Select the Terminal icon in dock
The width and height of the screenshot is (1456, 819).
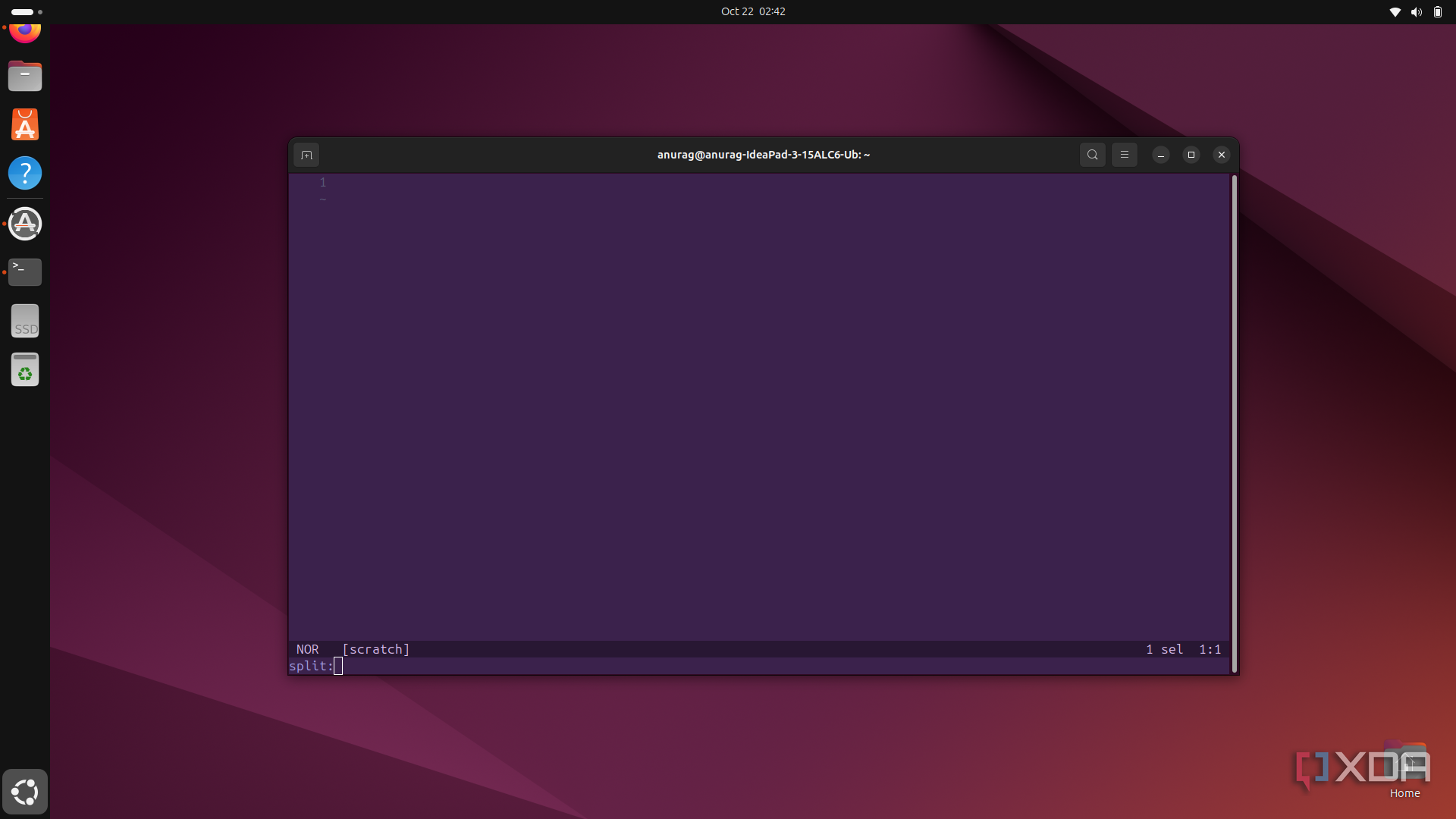pyautogui.click(x=25, y=271)
